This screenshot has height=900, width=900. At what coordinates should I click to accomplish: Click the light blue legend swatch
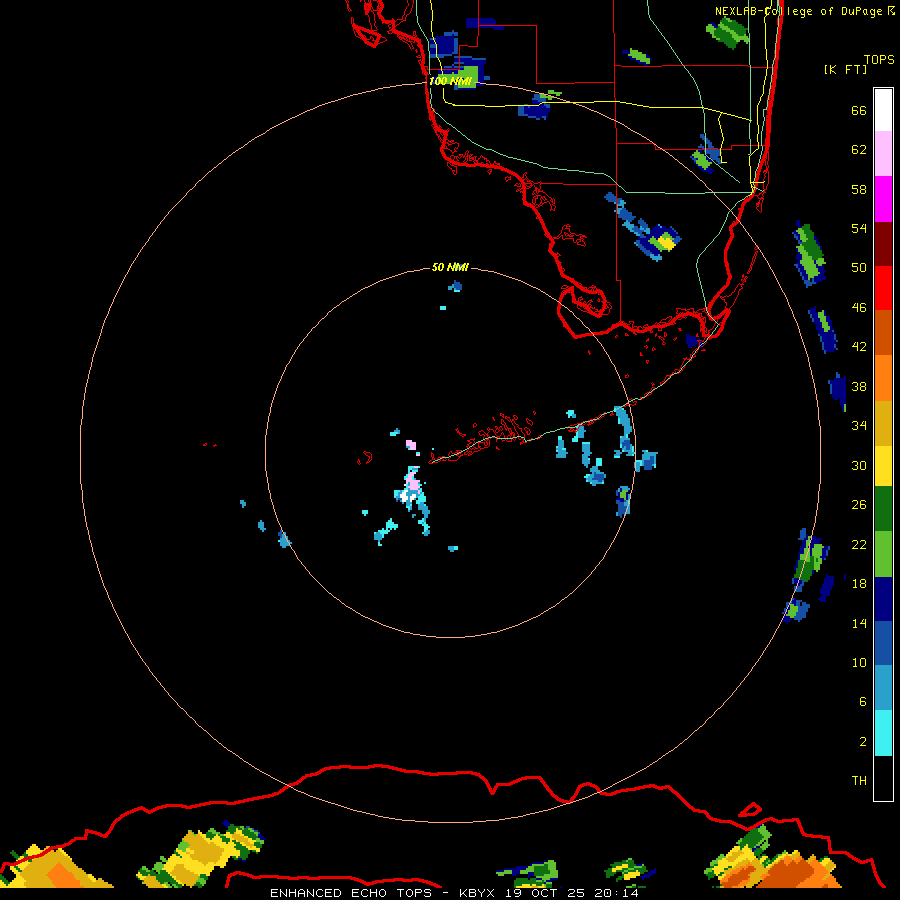pyautogui.click(x=883, y=688)
